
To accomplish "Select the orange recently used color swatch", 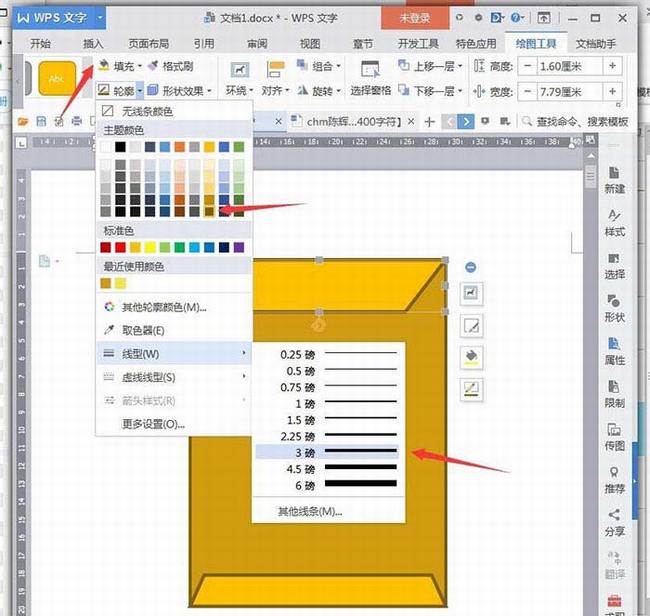I will (x=106, y=283).
